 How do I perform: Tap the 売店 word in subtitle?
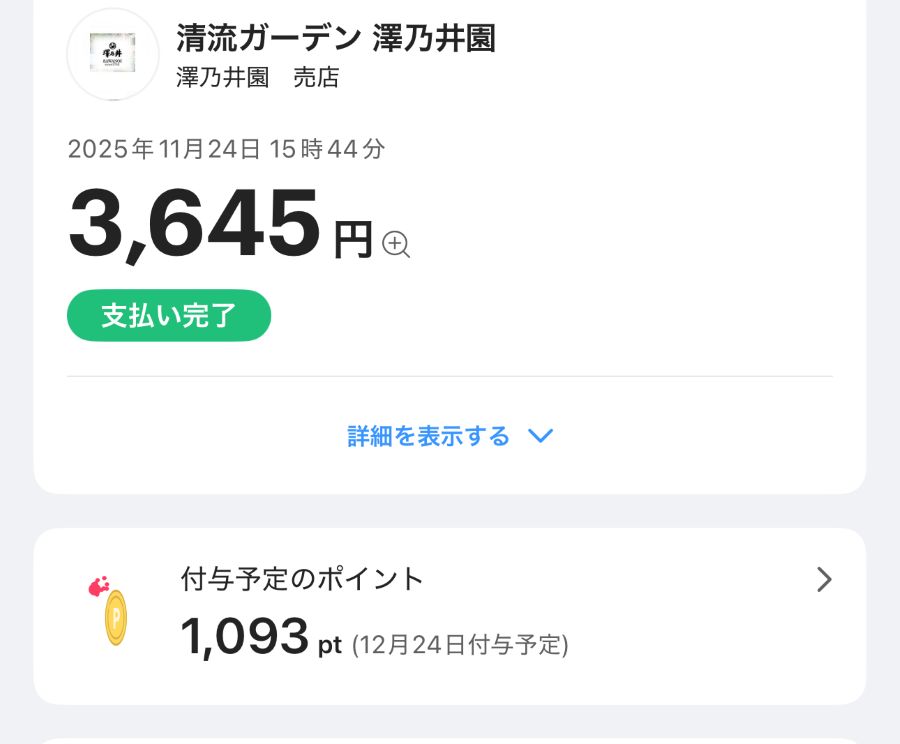tap(316, 78)
